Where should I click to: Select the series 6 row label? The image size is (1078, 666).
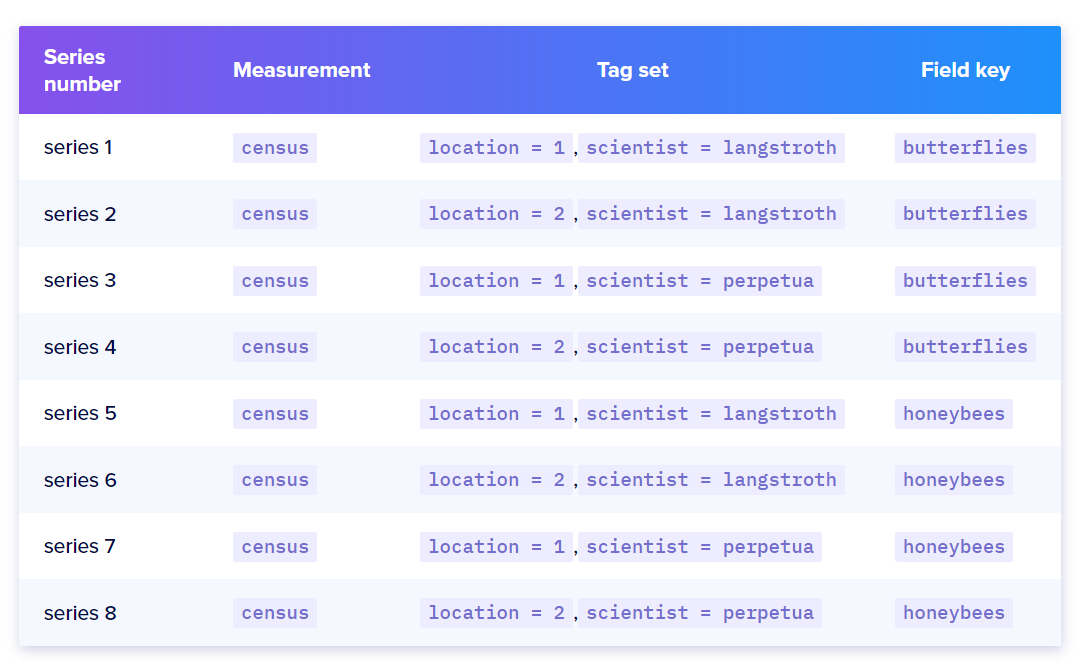pos(80,480)
